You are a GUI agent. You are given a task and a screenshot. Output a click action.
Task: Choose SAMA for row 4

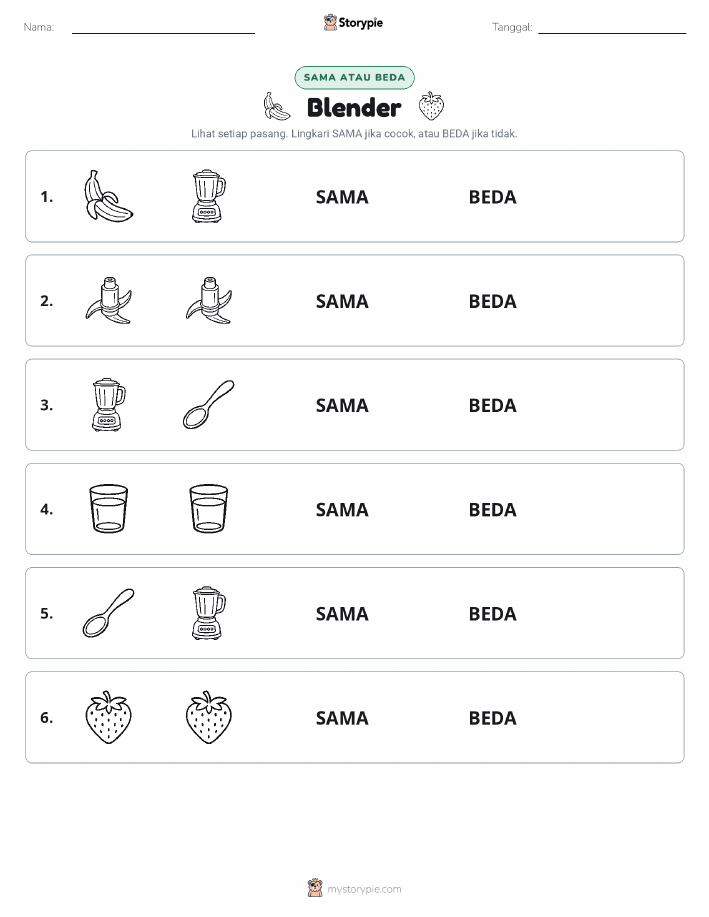coord(342,509)
